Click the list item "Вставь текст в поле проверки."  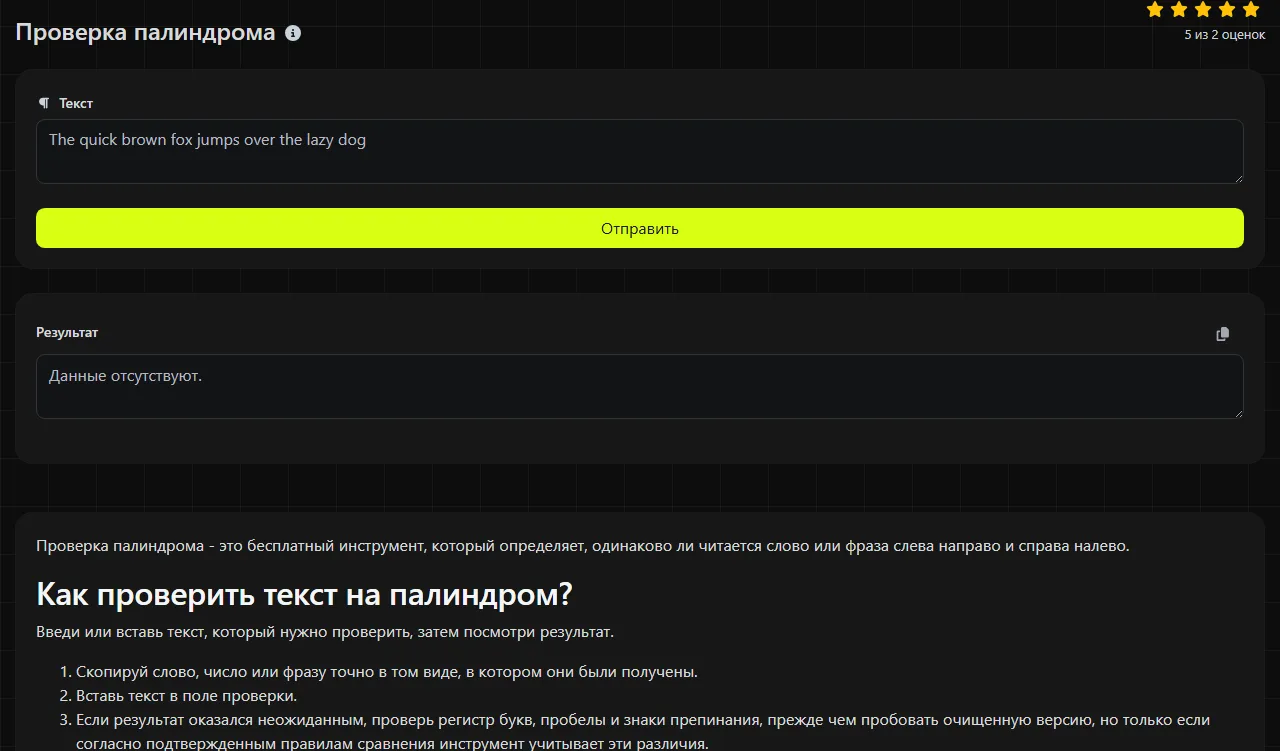[x=187, y=696]
